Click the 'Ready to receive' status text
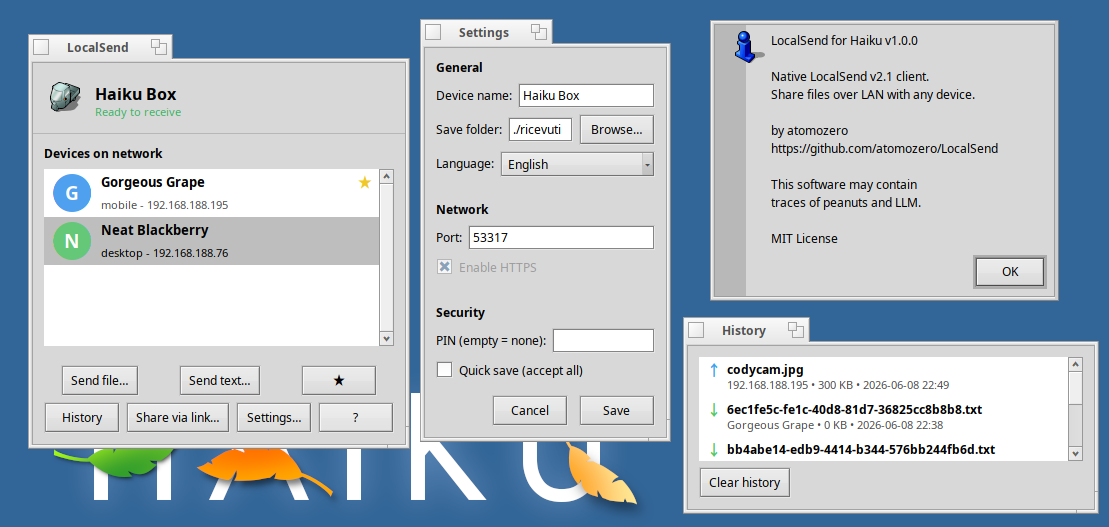The height and width of the screenshot is (527, 1109). [x=138, y=112]
